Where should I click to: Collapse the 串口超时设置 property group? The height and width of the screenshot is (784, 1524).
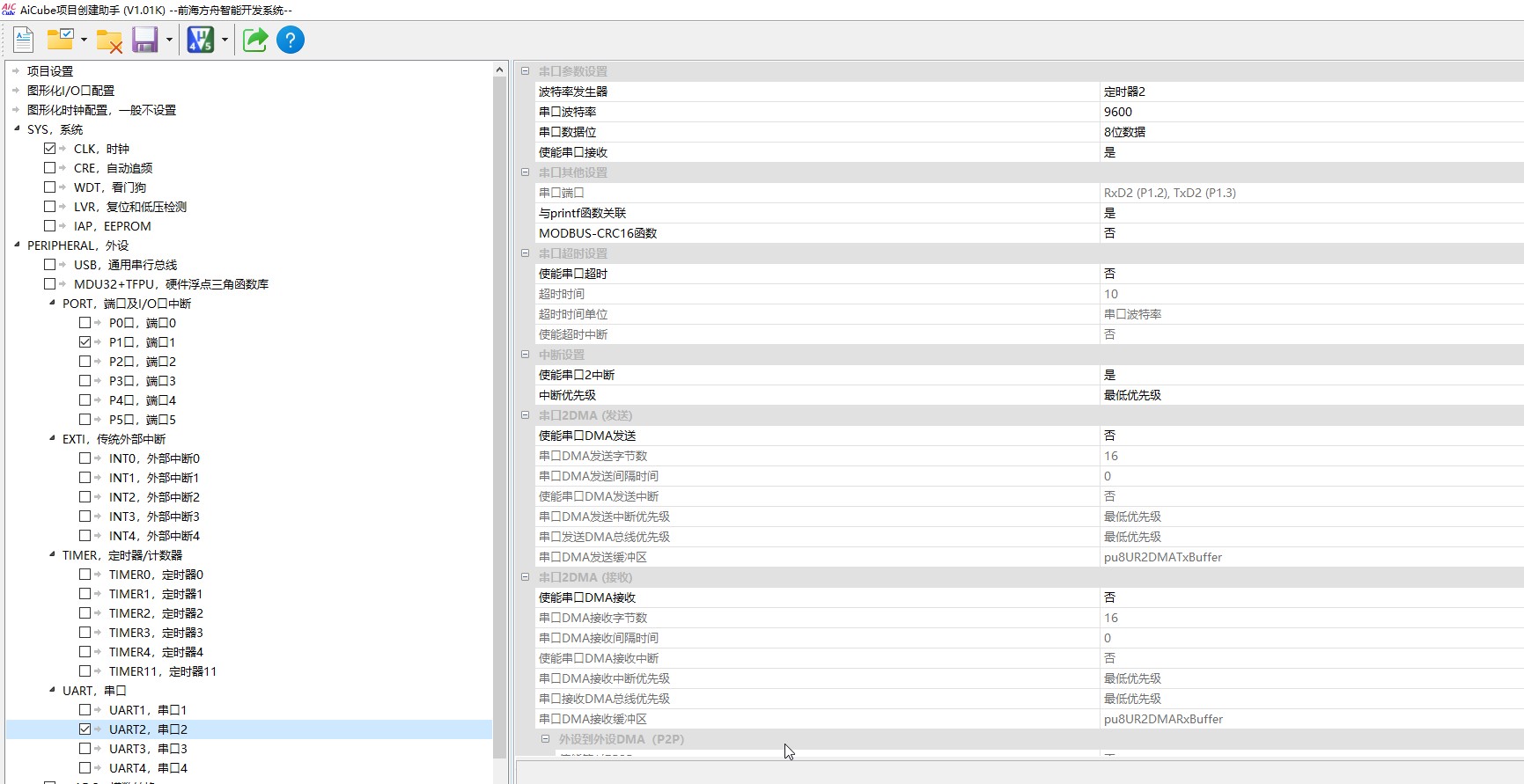(526, 253)
